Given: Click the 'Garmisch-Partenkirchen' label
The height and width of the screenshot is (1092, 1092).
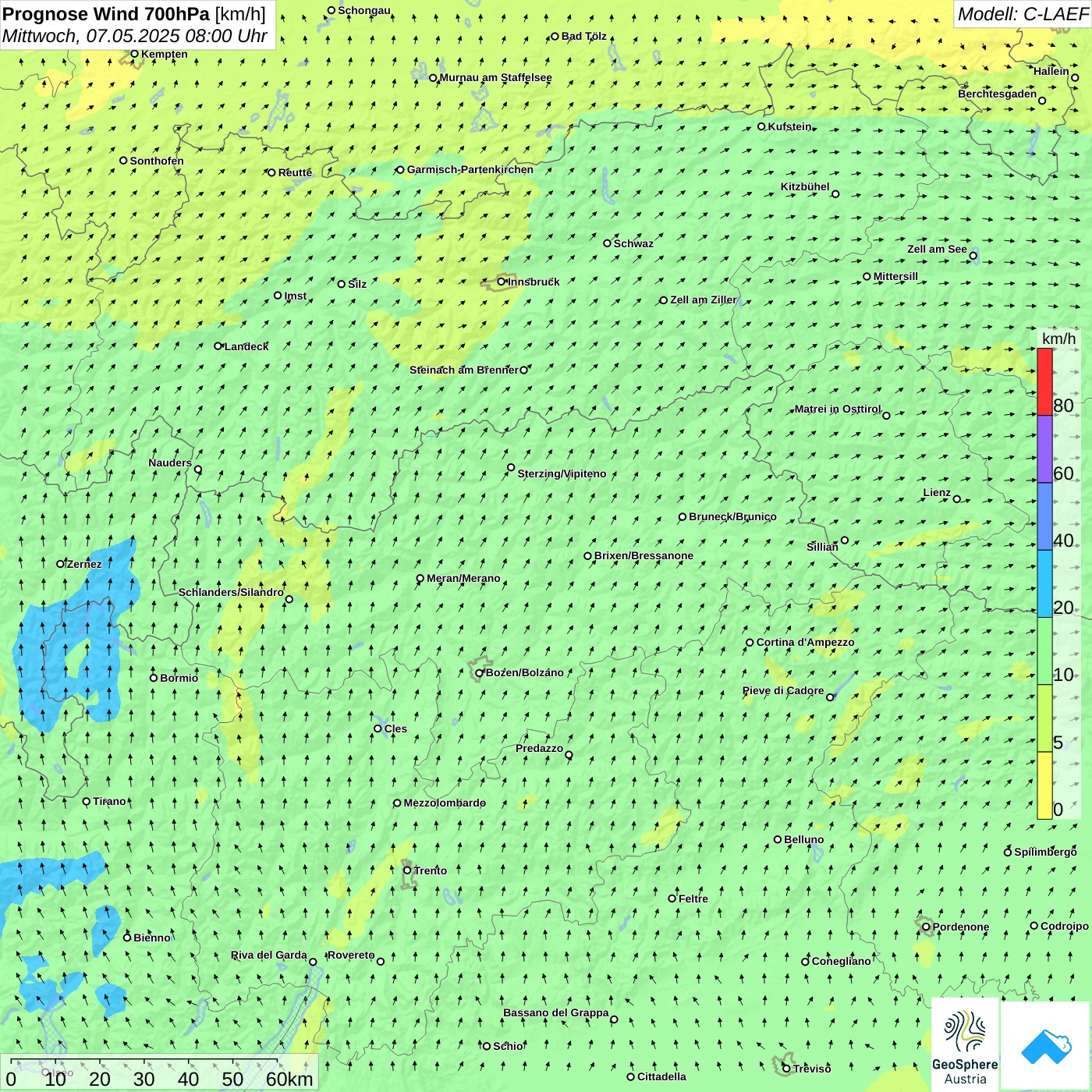Looking at the screenshot, I should click(x=470, y=169).
